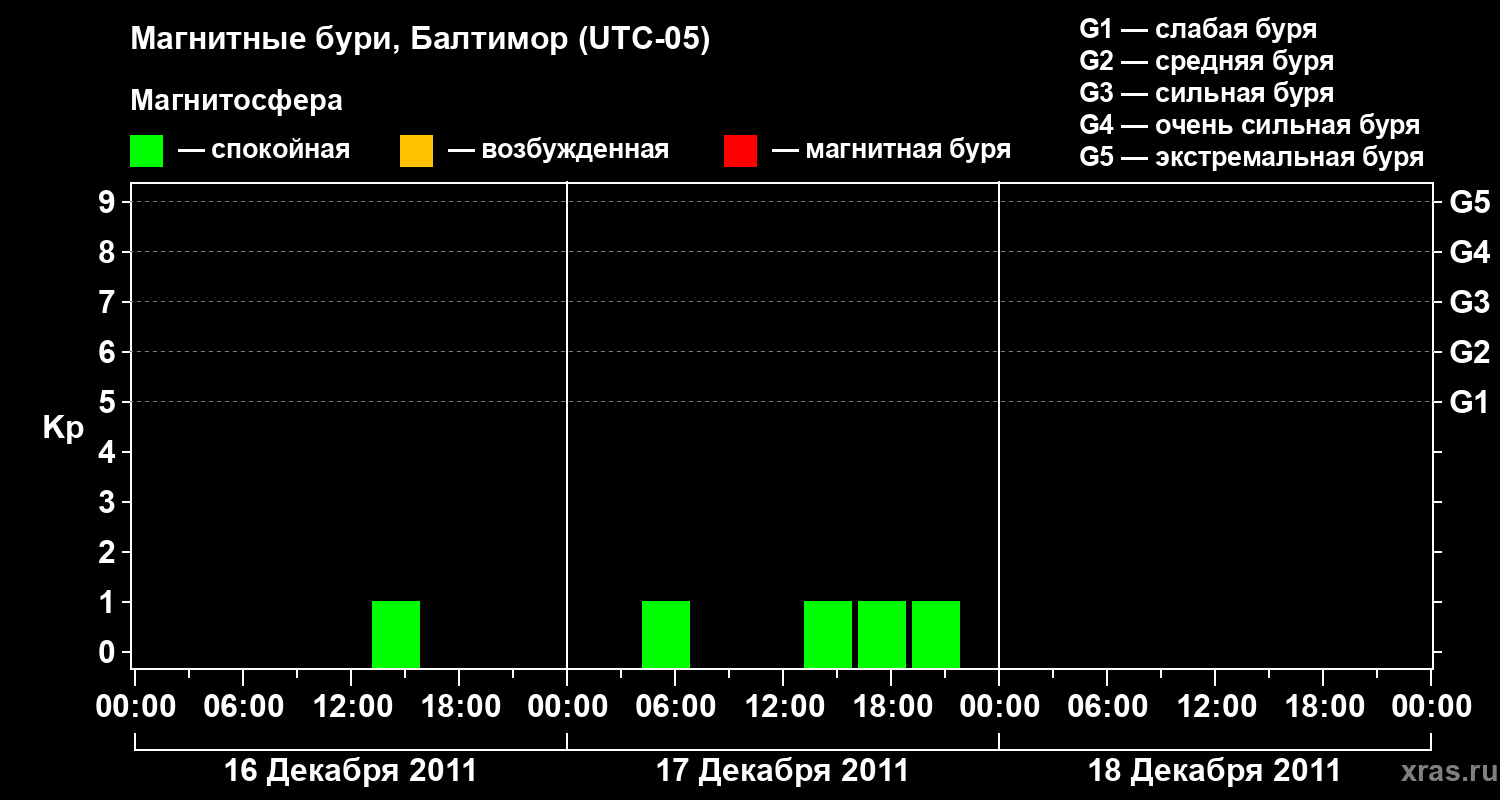The width and height of the screenshot is (1500, 800).
Task: Click the 18:00 time label under 17 December
Action: click(x=891, y=707)
